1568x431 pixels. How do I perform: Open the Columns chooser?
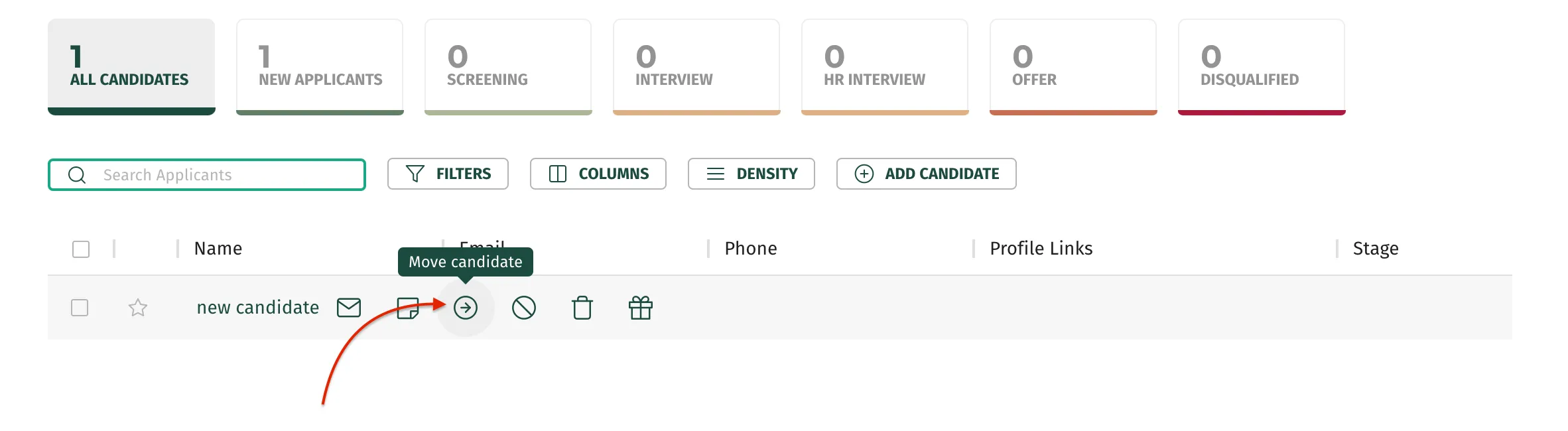[x=598, y=174]
